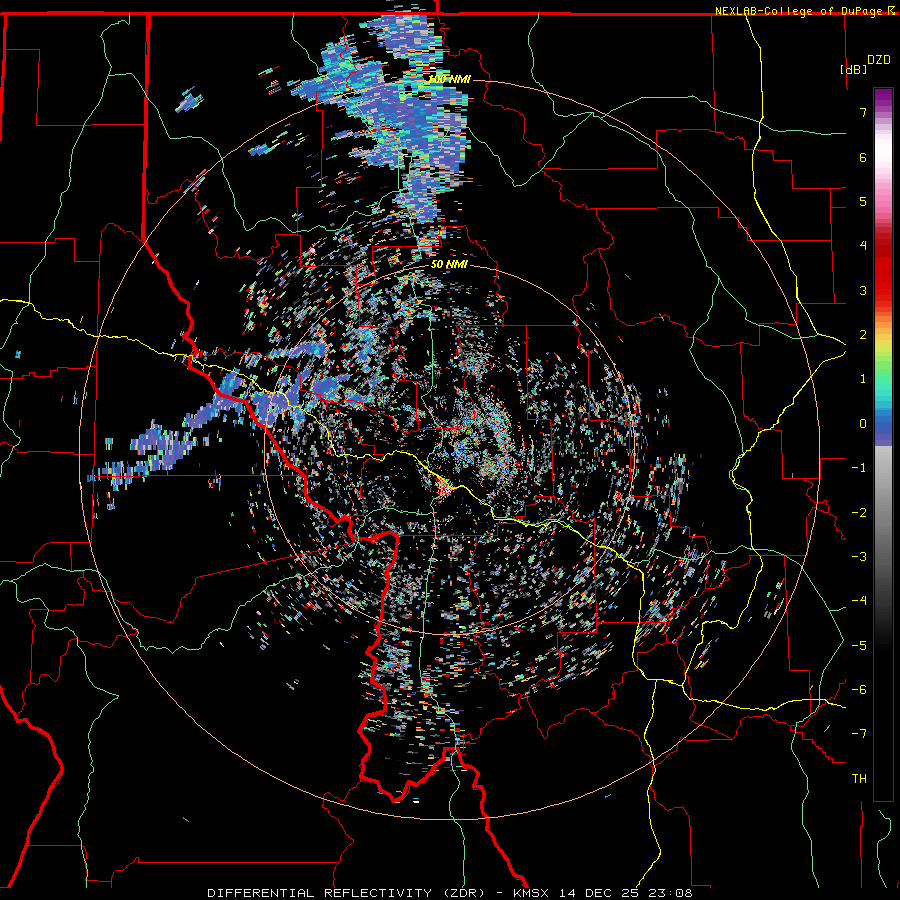This screenshot has height=900, width=900.
Task: Click the ZDR color scale bar
Action: pos(883,444)
